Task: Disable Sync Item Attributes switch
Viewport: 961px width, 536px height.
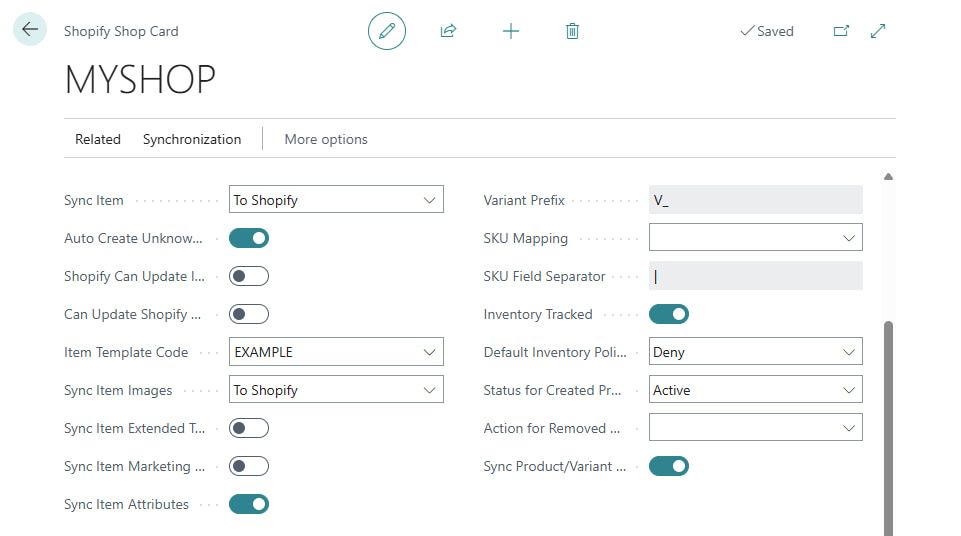Action: (x=249, y=504)
